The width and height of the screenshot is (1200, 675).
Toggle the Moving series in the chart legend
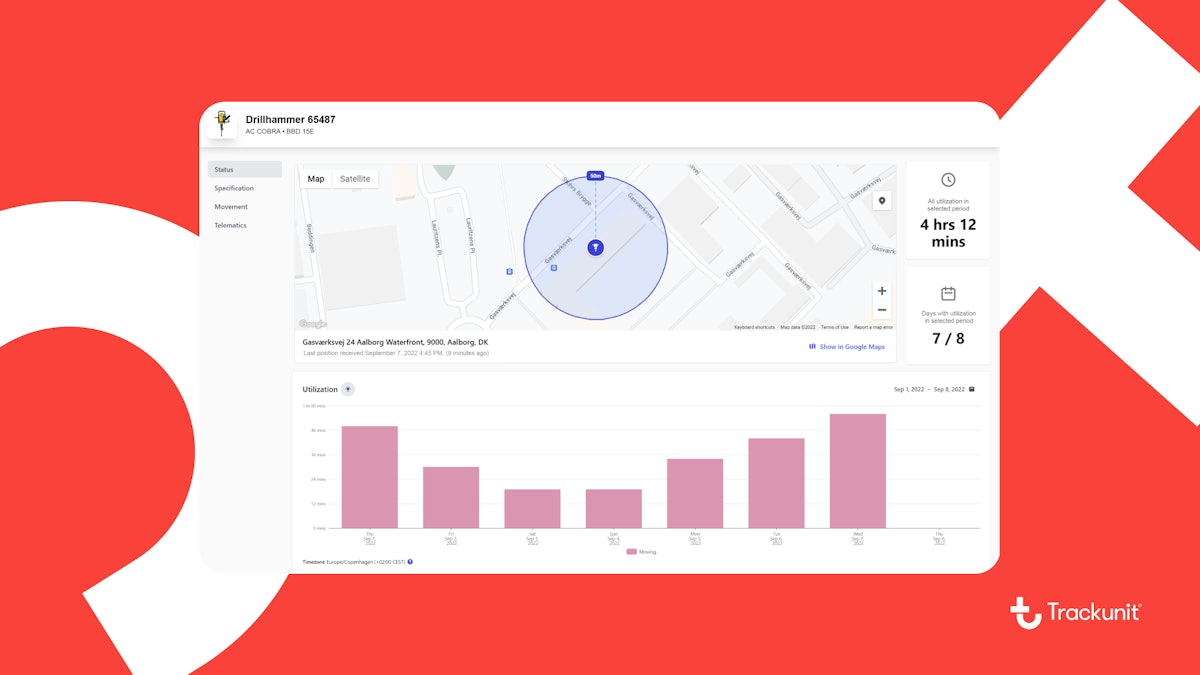pyautogui.click(x=643, y=551)
